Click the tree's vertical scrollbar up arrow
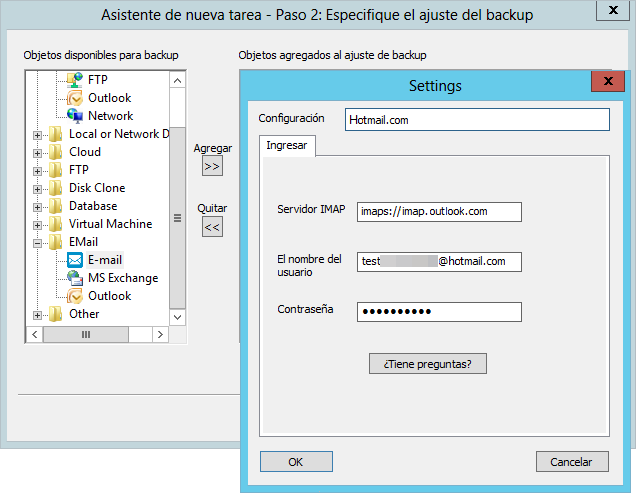The width and height of the screenshot is (636, 493). [177, 80]
